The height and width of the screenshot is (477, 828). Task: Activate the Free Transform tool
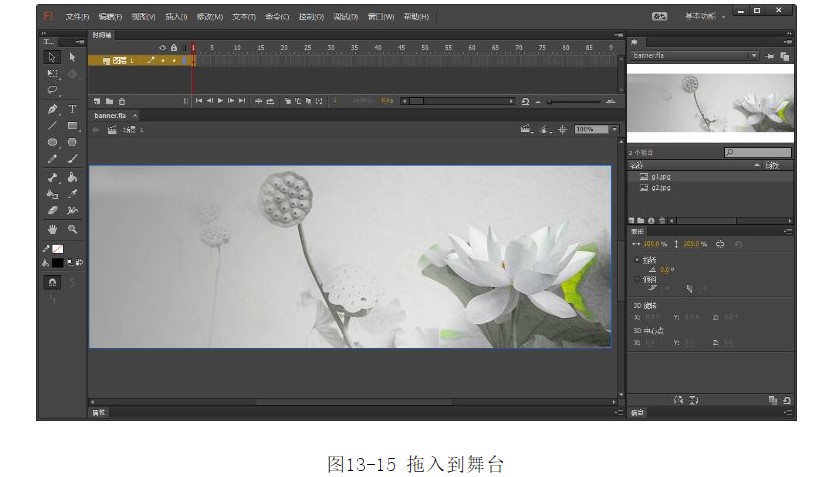tap(53, 73)
